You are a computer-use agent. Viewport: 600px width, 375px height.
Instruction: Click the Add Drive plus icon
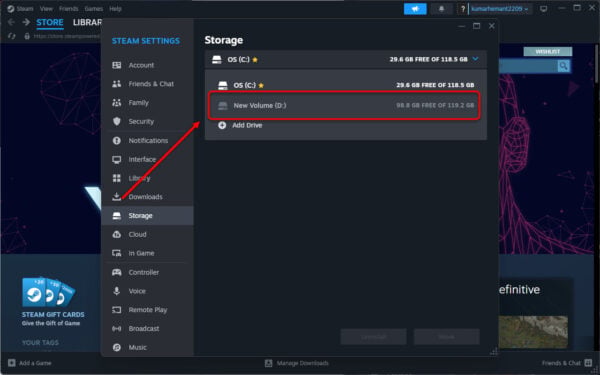click(222, 125)
